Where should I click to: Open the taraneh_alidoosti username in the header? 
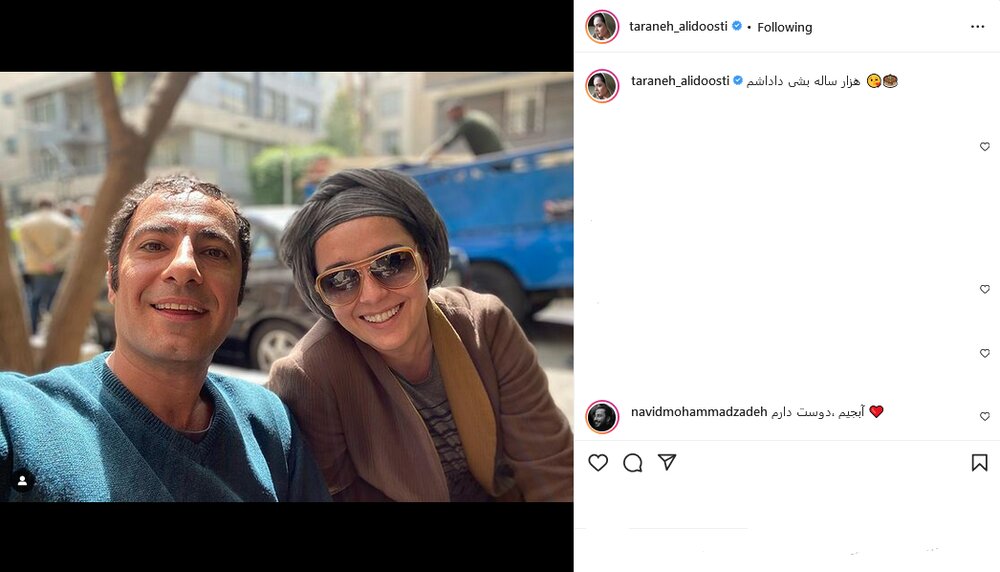click(678, 26)
